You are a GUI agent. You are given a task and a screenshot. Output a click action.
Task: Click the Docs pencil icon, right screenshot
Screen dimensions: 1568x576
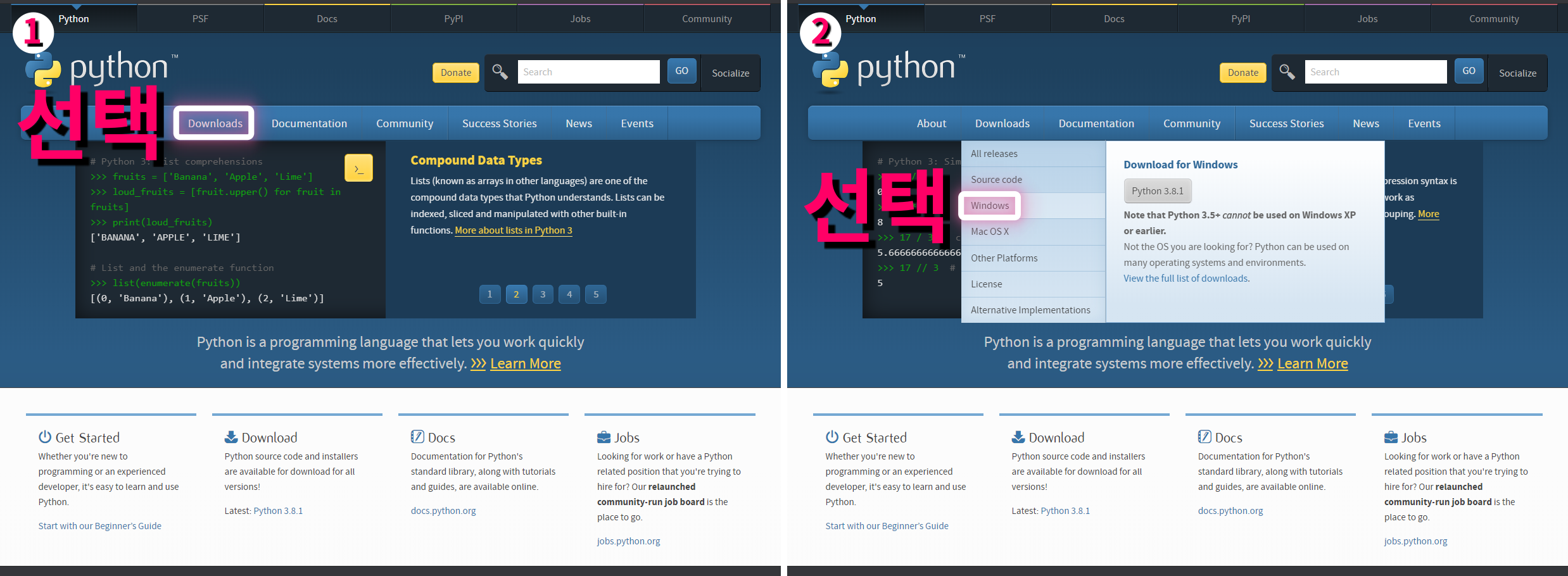1204,437
